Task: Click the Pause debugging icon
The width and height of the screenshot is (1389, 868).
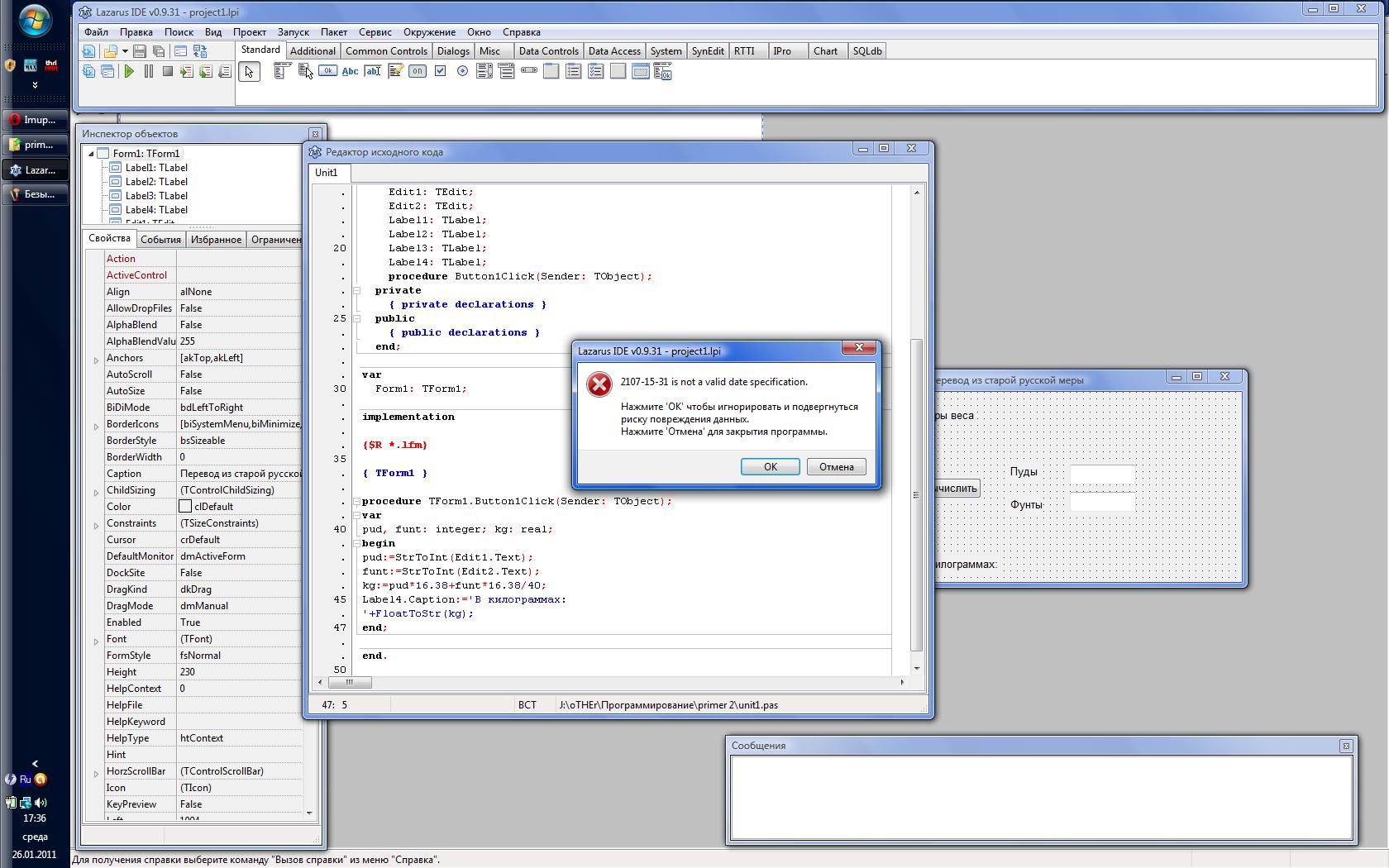Action: pyautogui.click(x=149, y=72)
